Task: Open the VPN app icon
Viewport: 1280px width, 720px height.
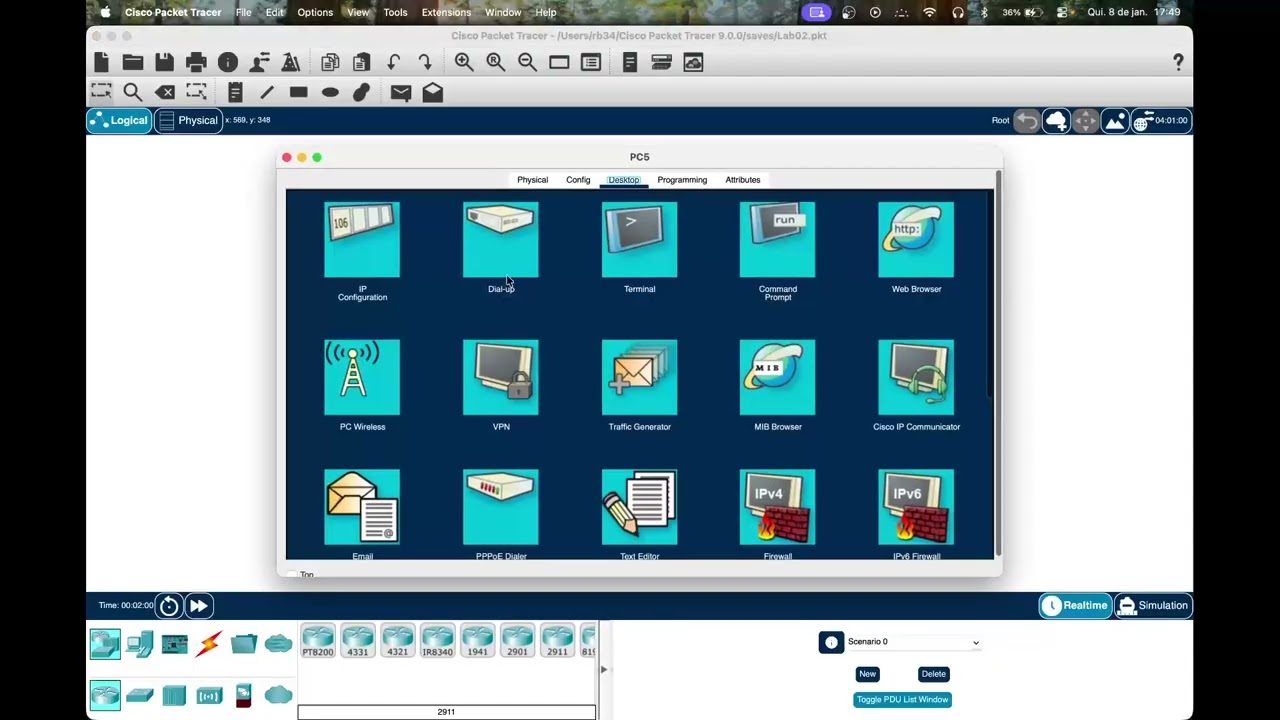Action: pyautogui.click(x=501, y=377)
